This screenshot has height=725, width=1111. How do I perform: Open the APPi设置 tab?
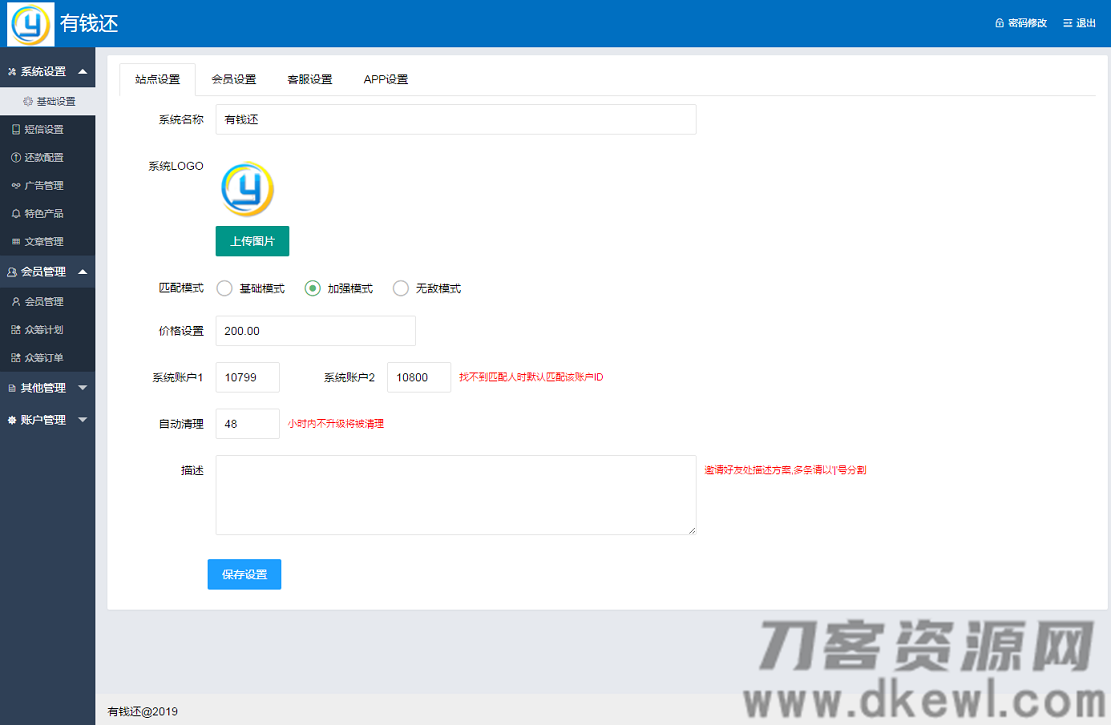tap(386, 77)
